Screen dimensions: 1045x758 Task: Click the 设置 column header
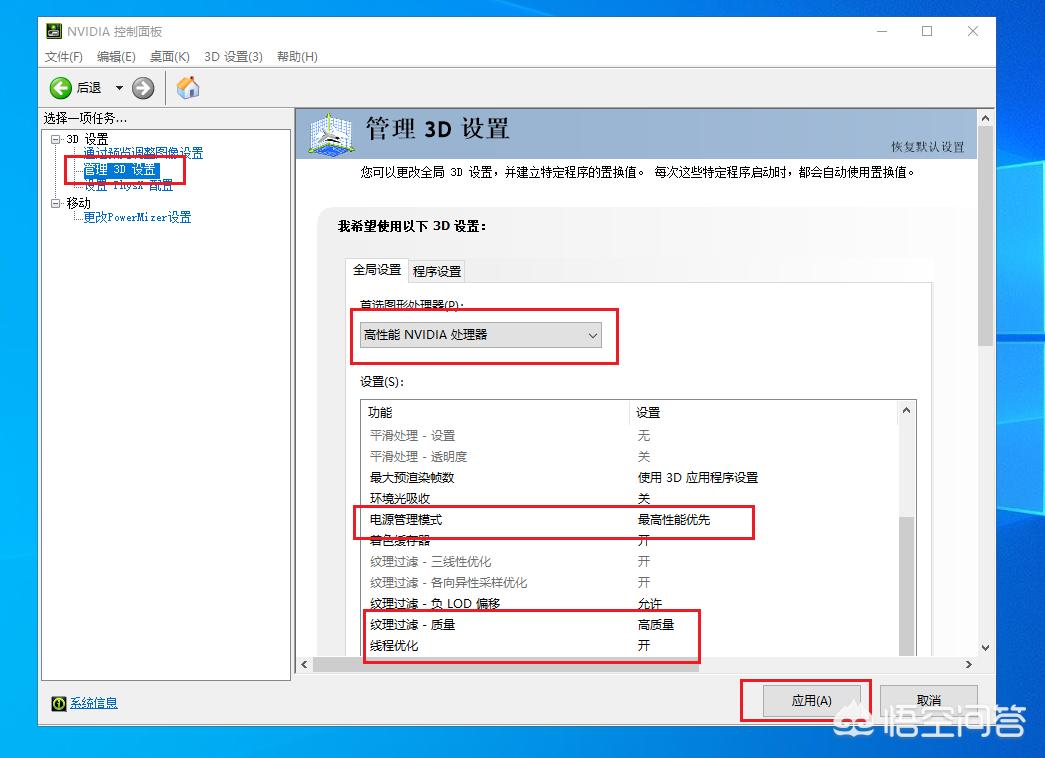(763, 413)
